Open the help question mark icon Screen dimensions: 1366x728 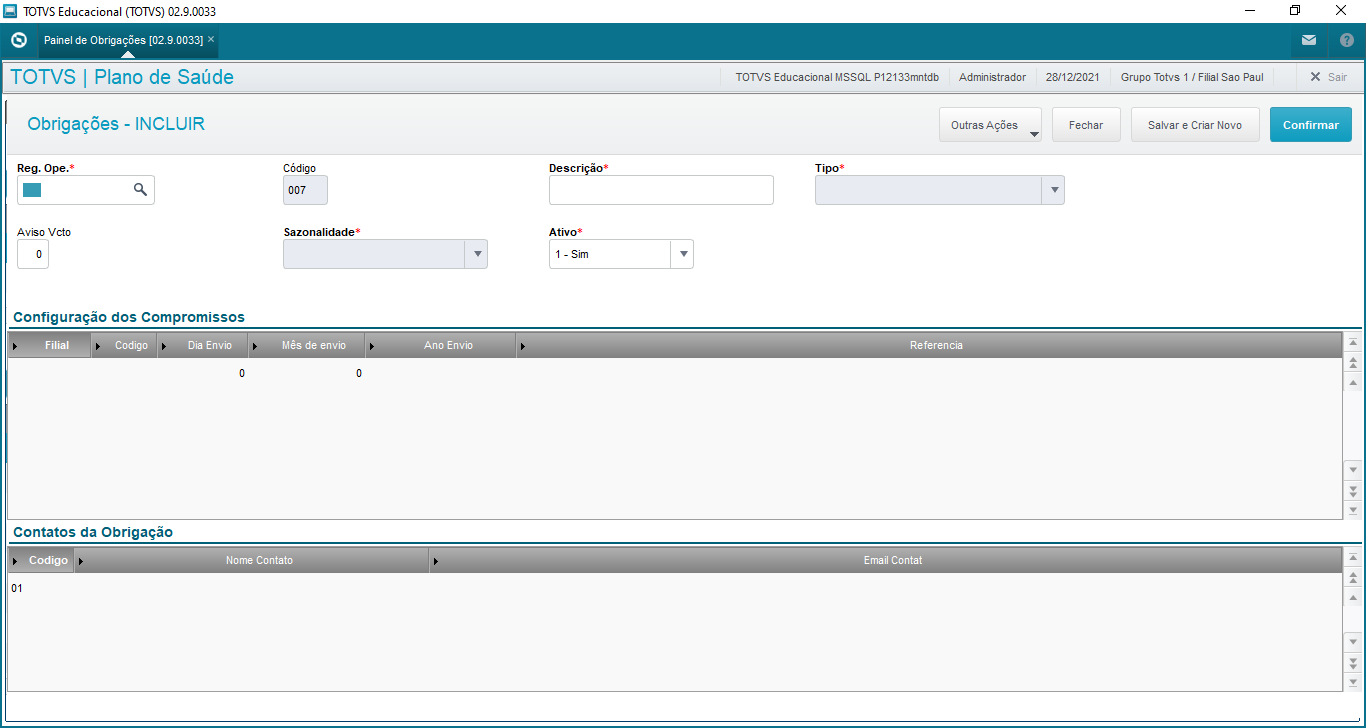[x=1346, y=41]
